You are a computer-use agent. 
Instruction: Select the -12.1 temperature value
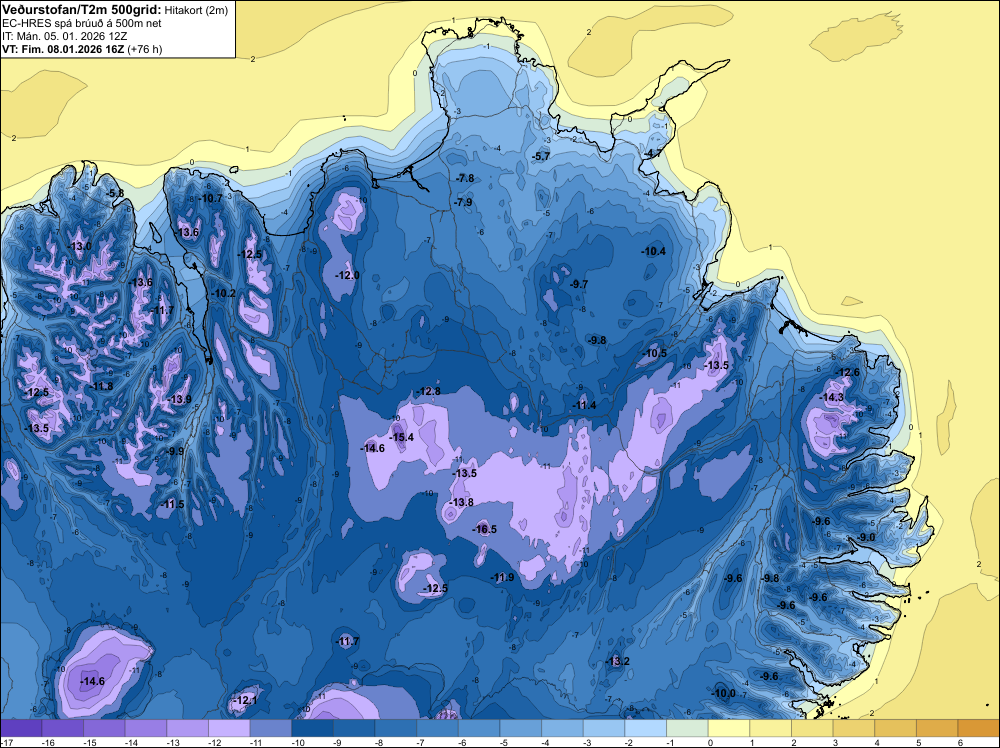pos(245,700)
